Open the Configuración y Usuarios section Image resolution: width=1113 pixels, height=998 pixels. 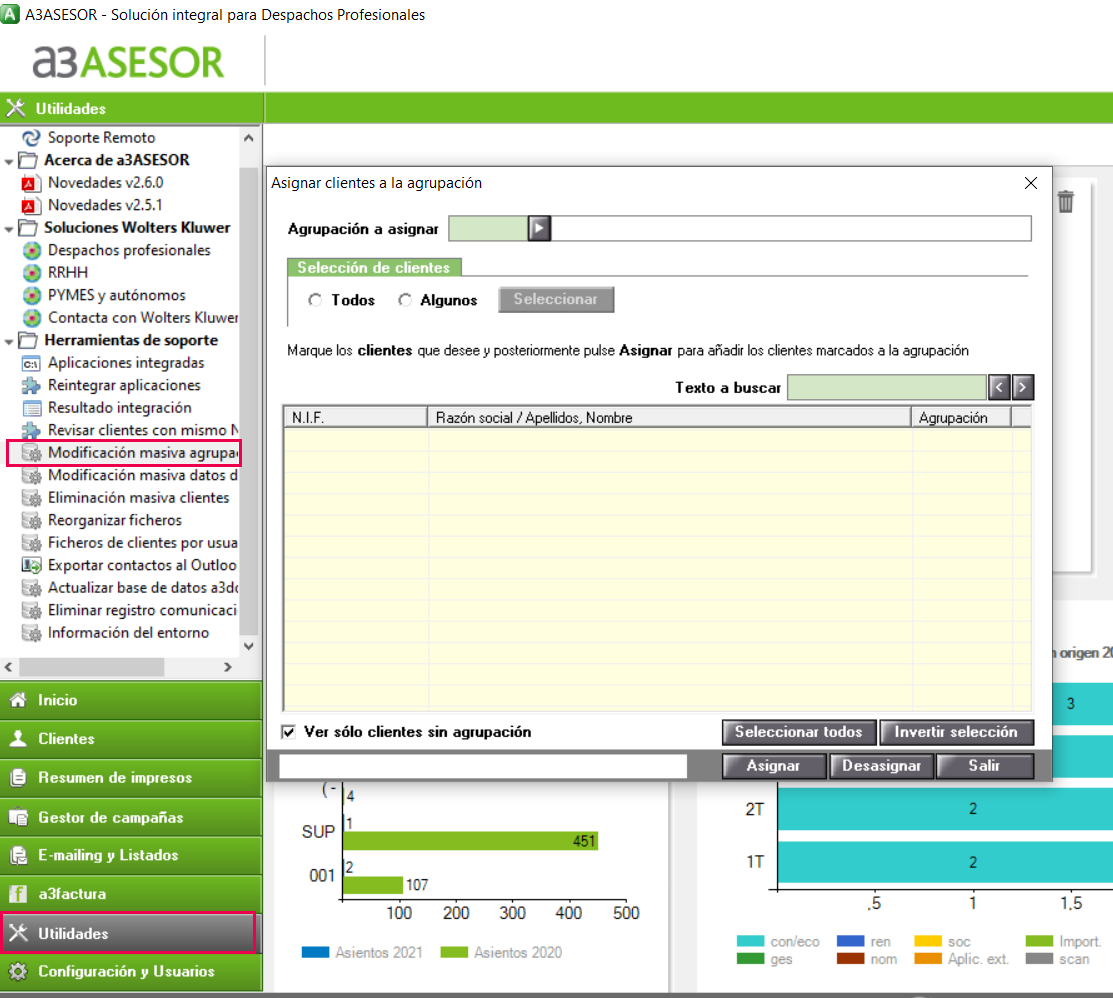coord(131,971)
